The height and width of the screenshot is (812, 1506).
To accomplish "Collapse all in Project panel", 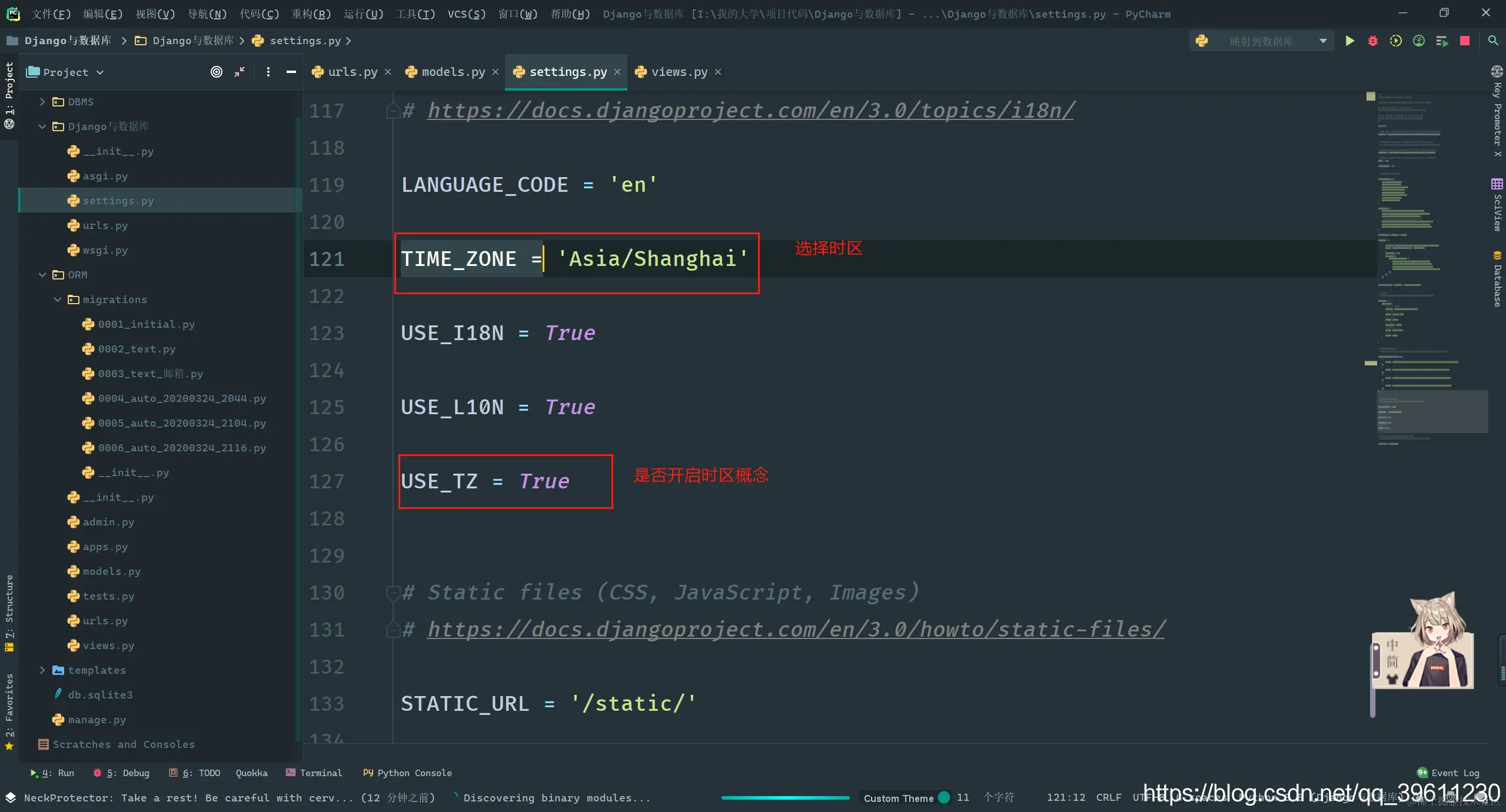I will [240, 72].
